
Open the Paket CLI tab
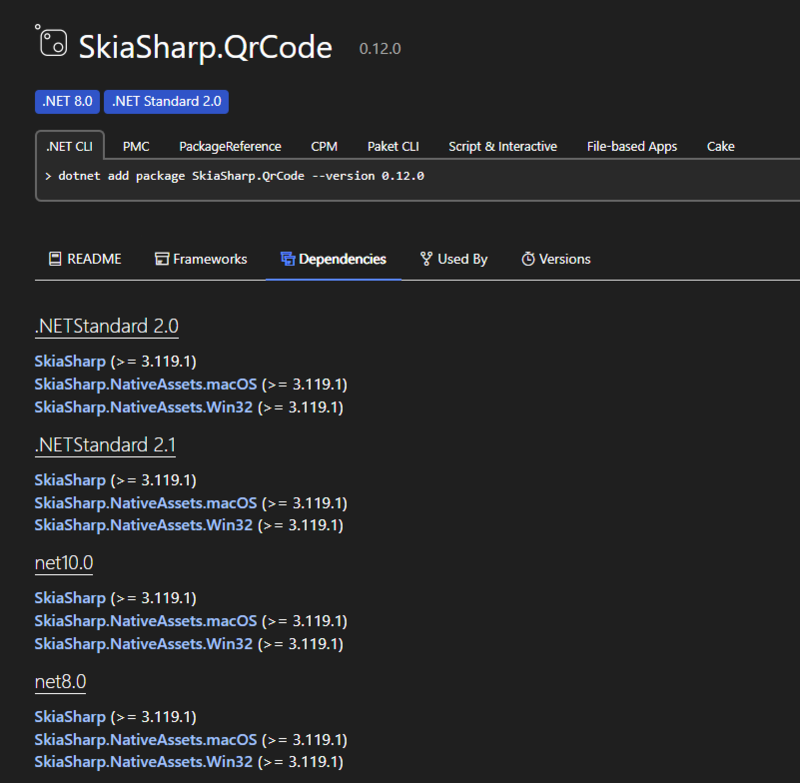pyautogui.click(x=392, y=146)
